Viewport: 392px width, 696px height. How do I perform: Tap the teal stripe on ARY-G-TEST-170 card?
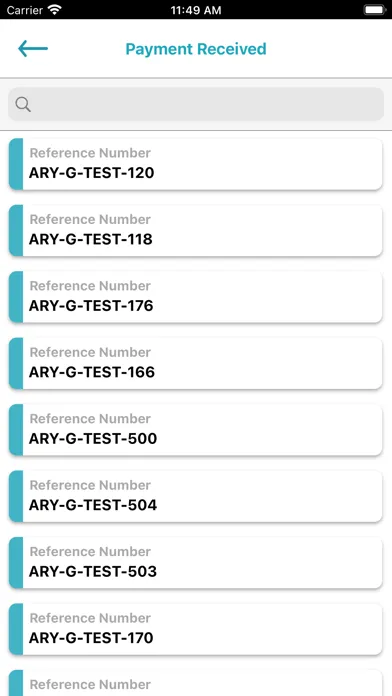tap(16, 629)
